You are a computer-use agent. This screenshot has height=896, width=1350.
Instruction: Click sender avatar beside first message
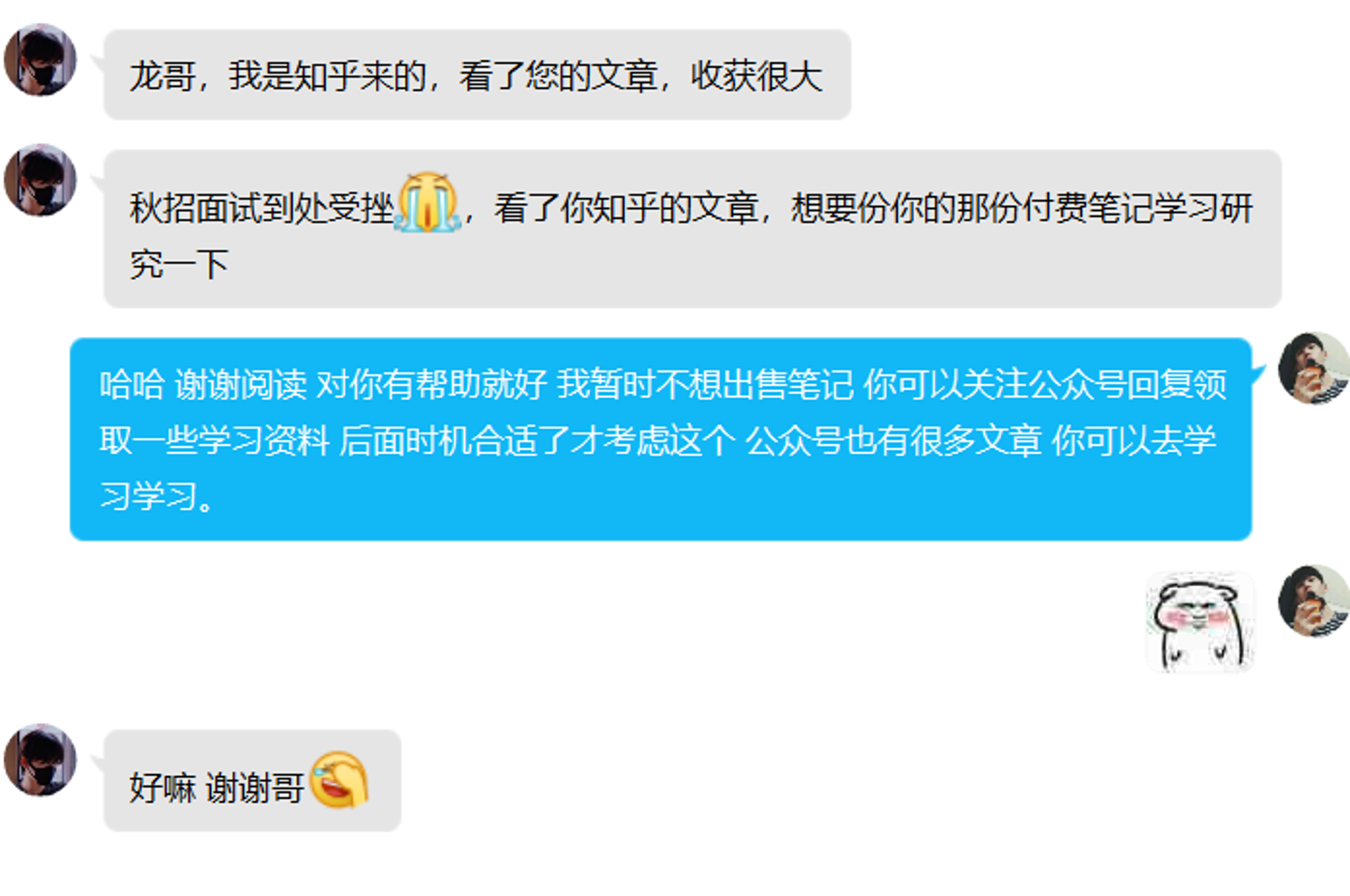click(x=40, y=59)
